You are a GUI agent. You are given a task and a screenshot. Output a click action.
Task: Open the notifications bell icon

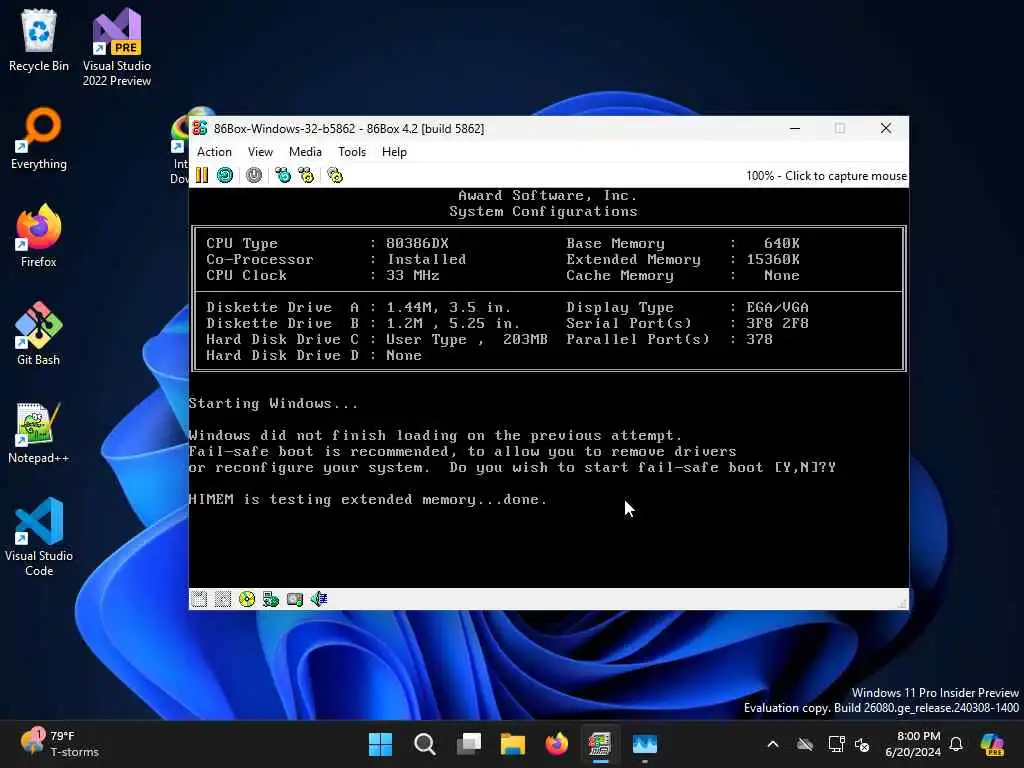[956, 744]
